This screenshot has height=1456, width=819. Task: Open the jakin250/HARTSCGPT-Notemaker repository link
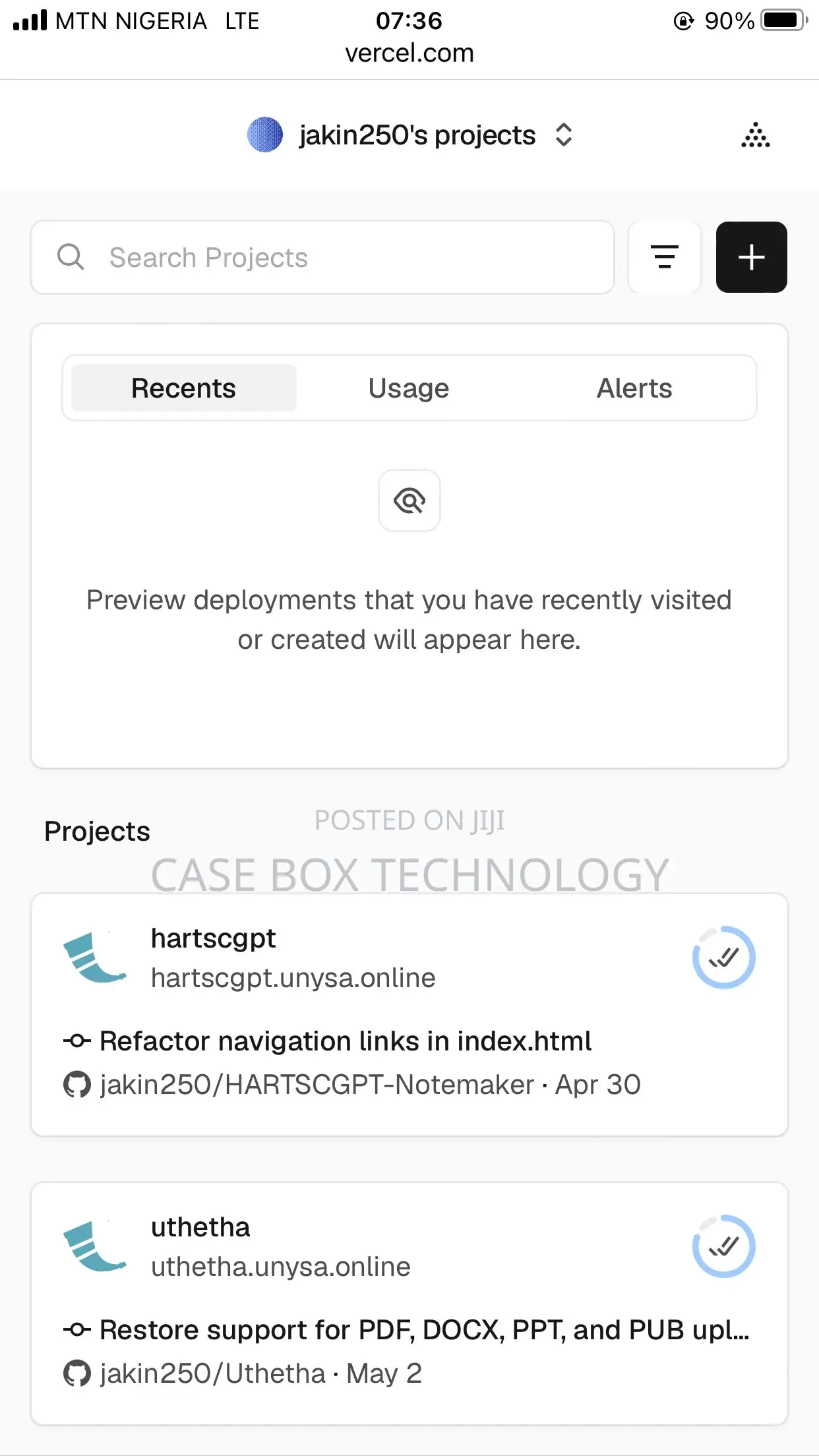(317, 1085)
